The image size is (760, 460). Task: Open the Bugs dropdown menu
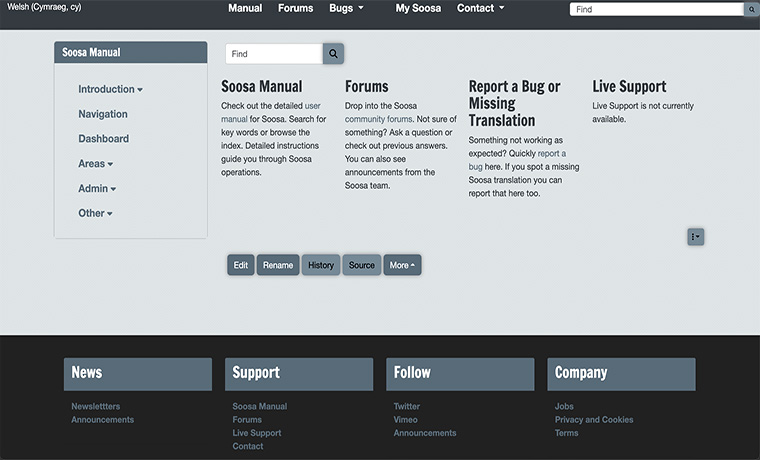[346, 8]
